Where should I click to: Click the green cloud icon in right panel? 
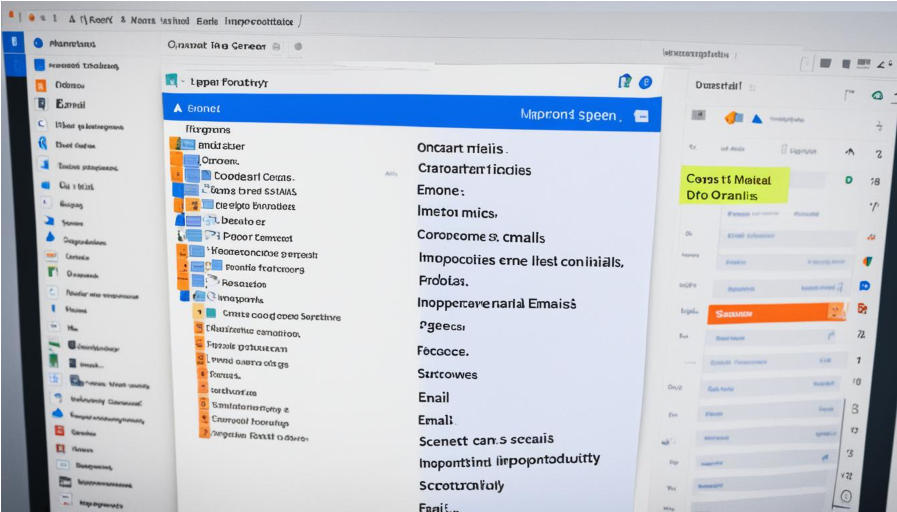pos(877,96)
